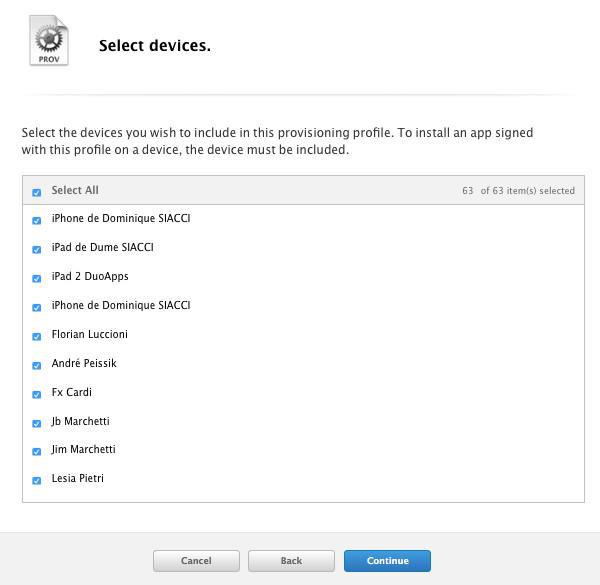600x585 pixels.
Task: Select the Florian Luccioni device row label
Action: 89,334
